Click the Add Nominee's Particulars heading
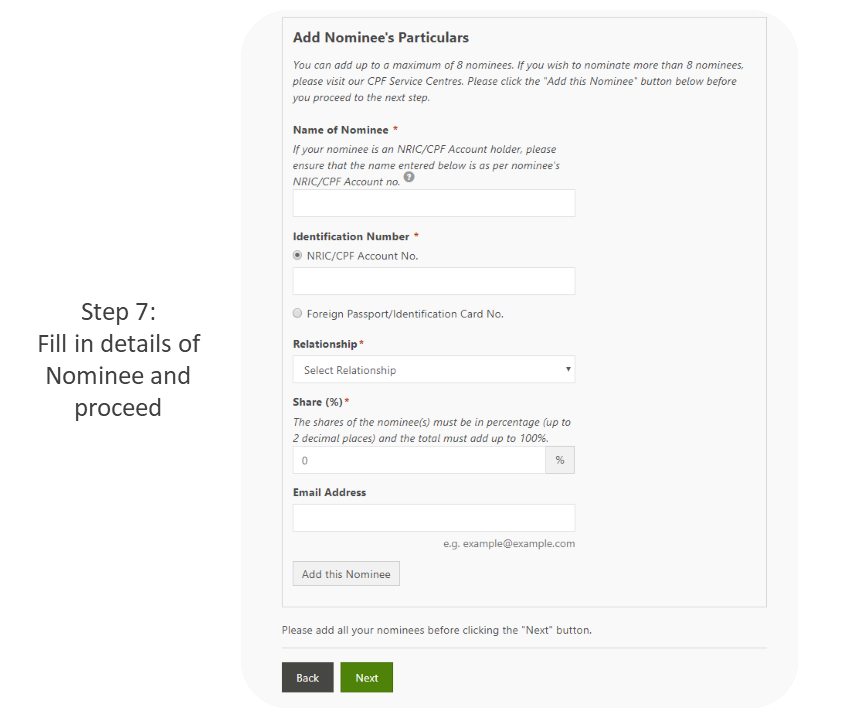This screenshot has width=846, height=719. pos(381,37)
